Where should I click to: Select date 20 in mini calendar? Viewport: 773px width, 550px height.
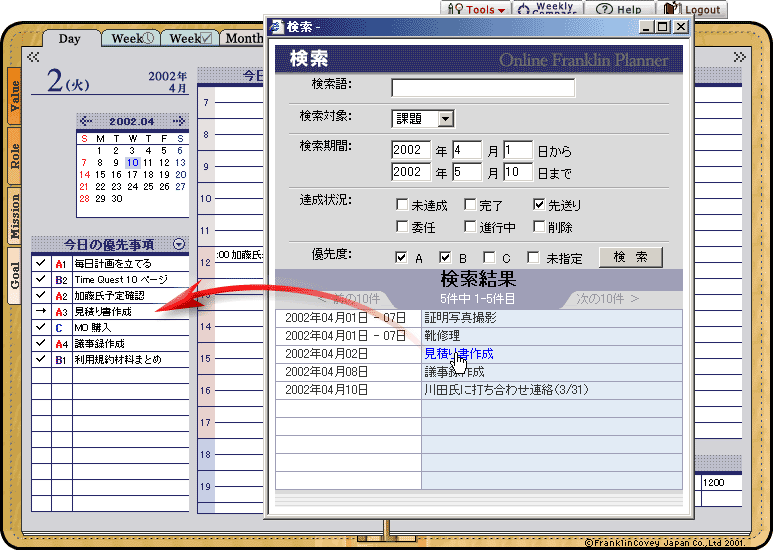coord(180,174)
